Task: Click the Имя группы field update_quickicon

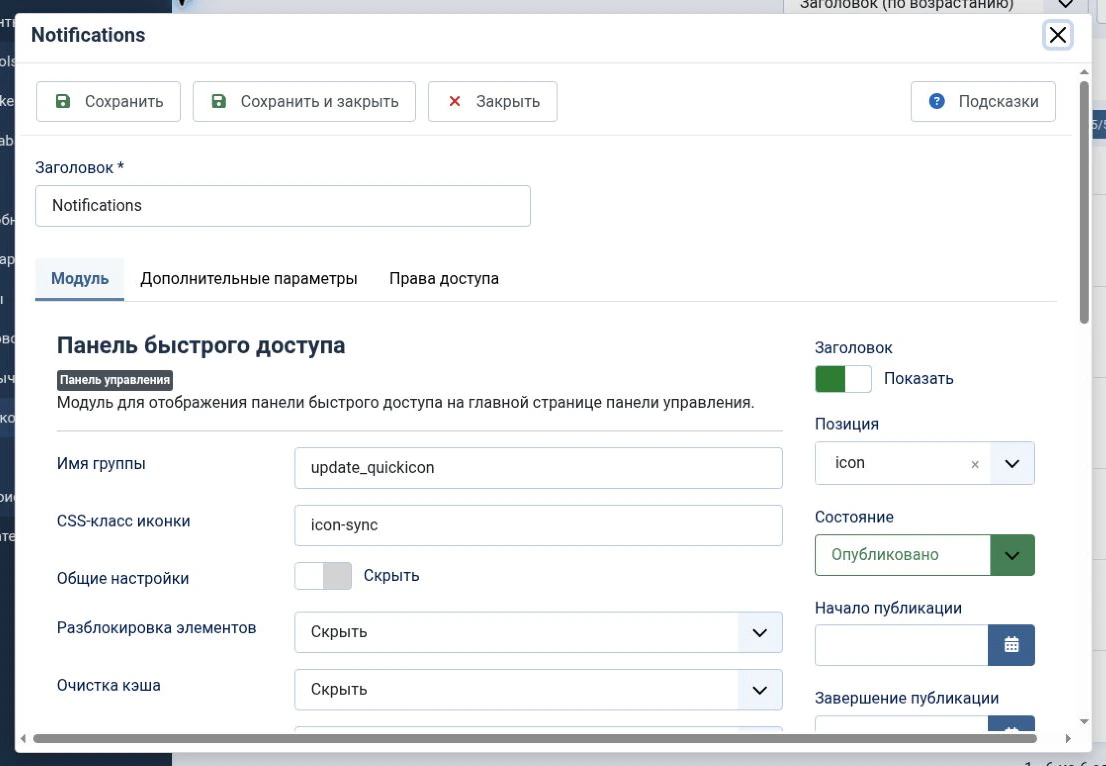Action: (x=538, y=468)
